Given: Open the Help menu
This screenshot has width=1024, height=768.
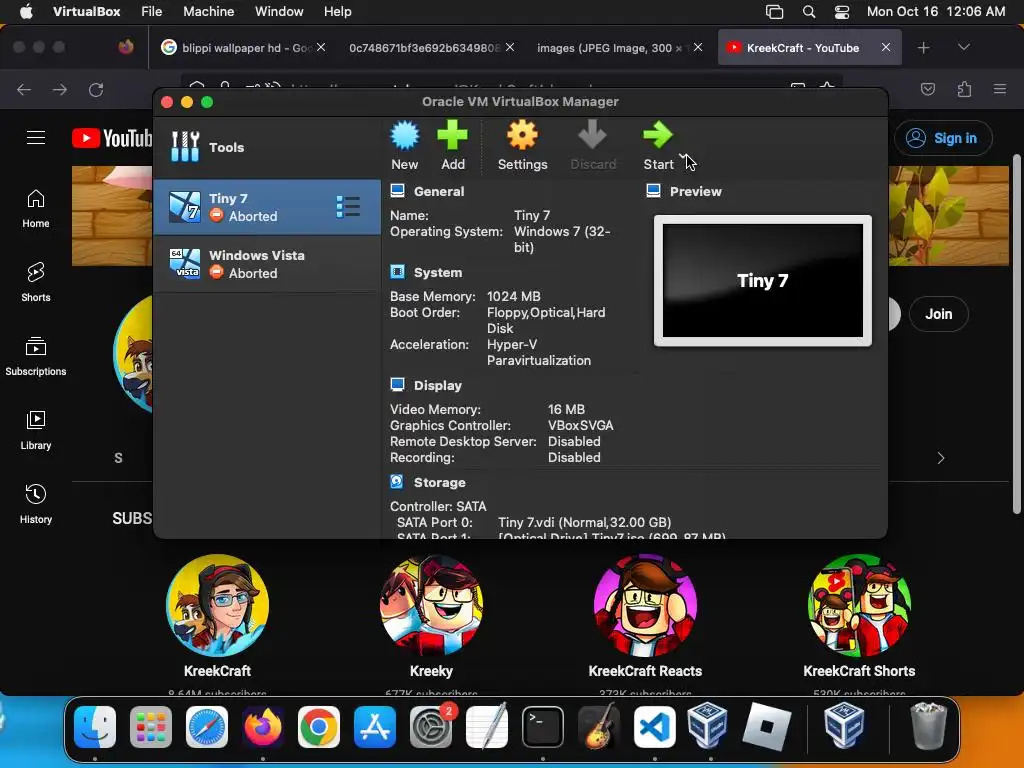Looking at the screenshot, I should click(x=338, y=12).
